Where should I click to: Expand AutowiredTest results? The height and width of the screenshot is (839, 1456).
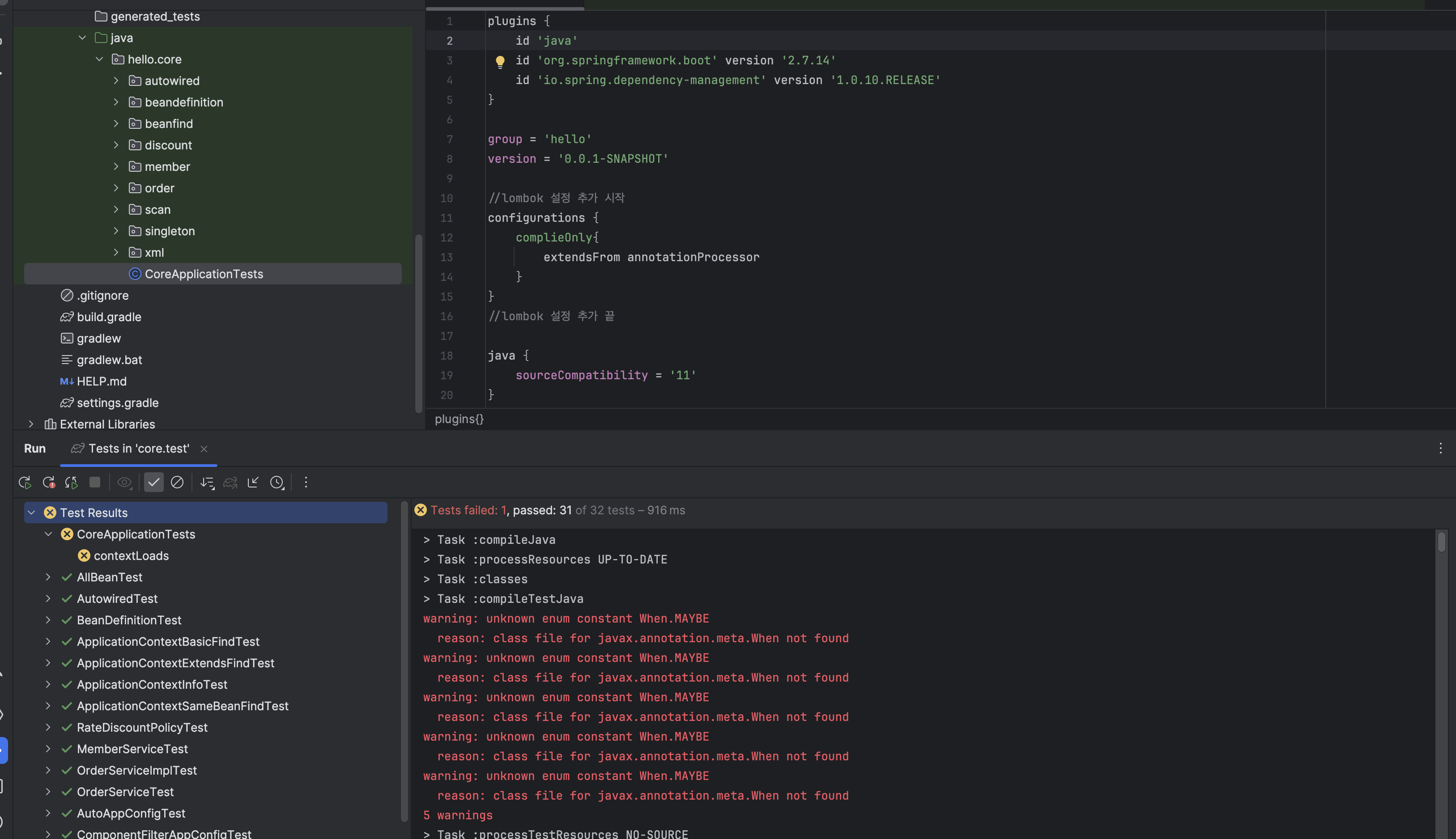[x=48, y=599]
